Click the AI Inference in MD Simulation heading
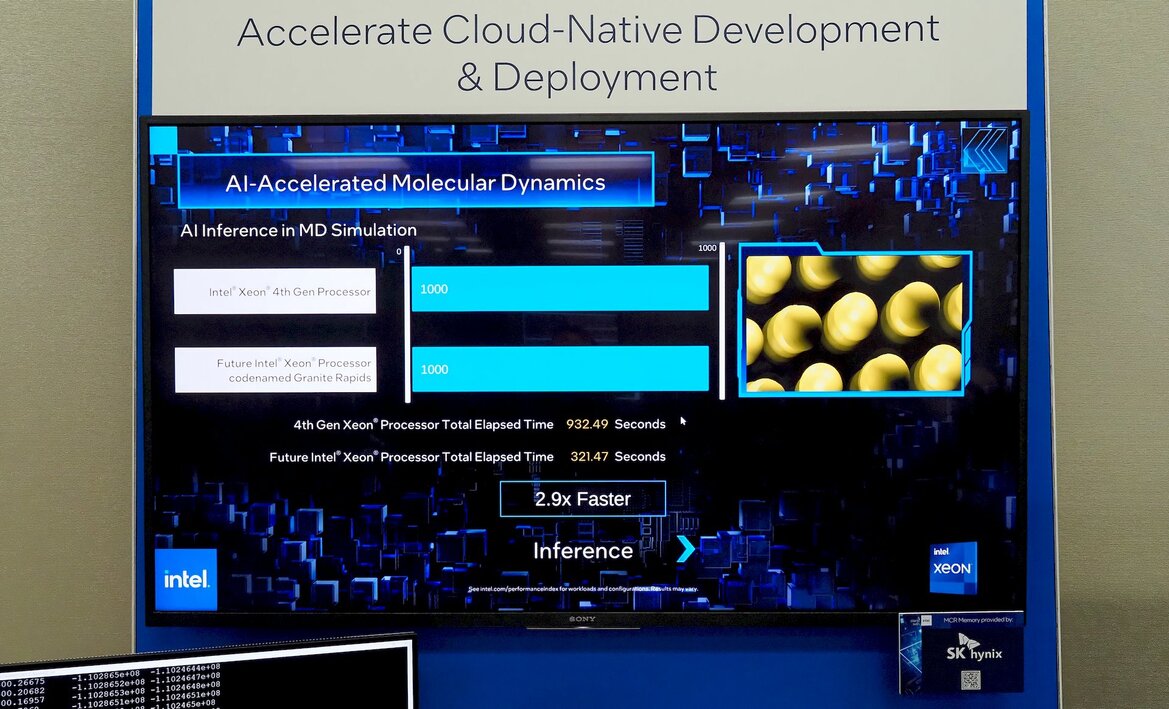Image resolution: width=1169 pixels, height=709 pixels. (298, 230)
